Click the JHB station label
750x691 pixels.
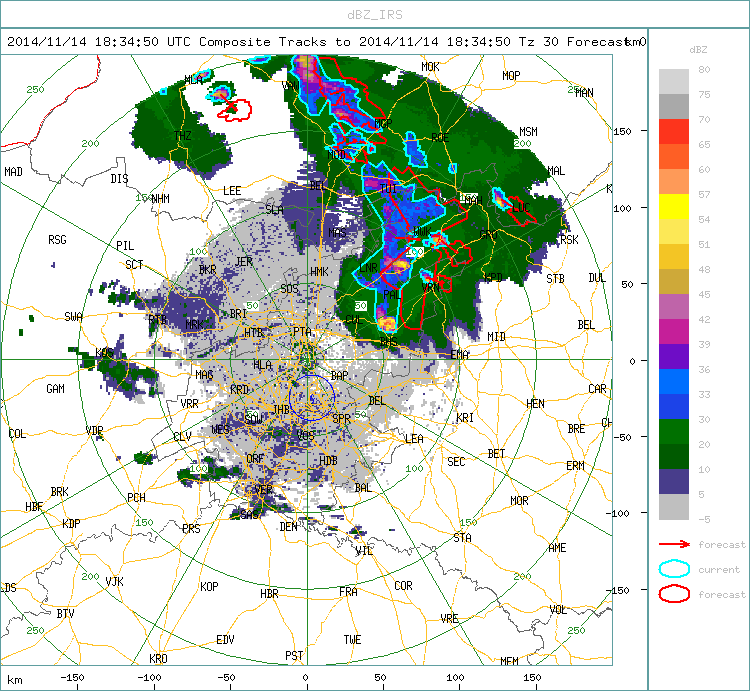coord(281,409)
